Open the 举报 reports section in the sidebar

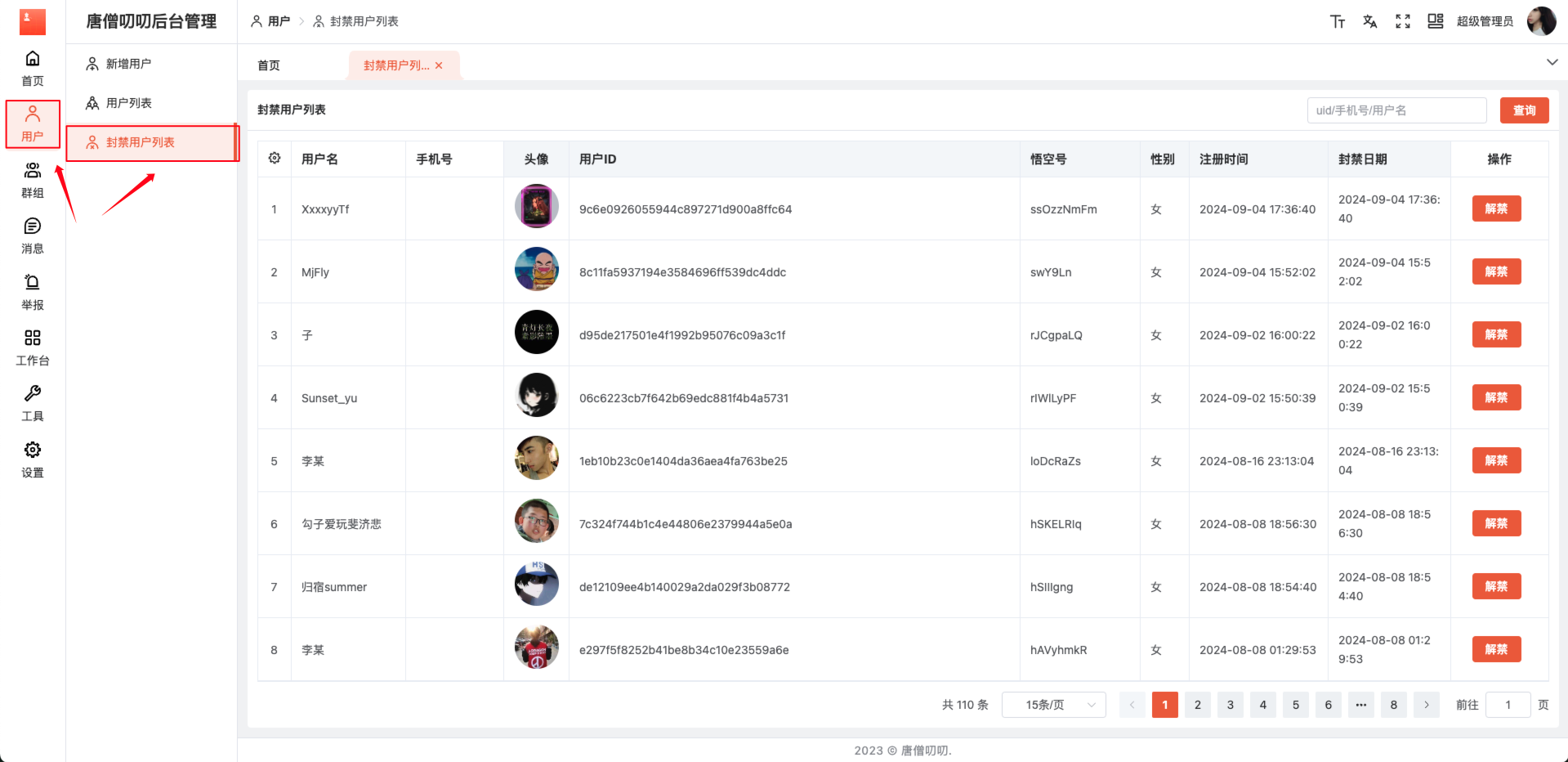point(32,291)
